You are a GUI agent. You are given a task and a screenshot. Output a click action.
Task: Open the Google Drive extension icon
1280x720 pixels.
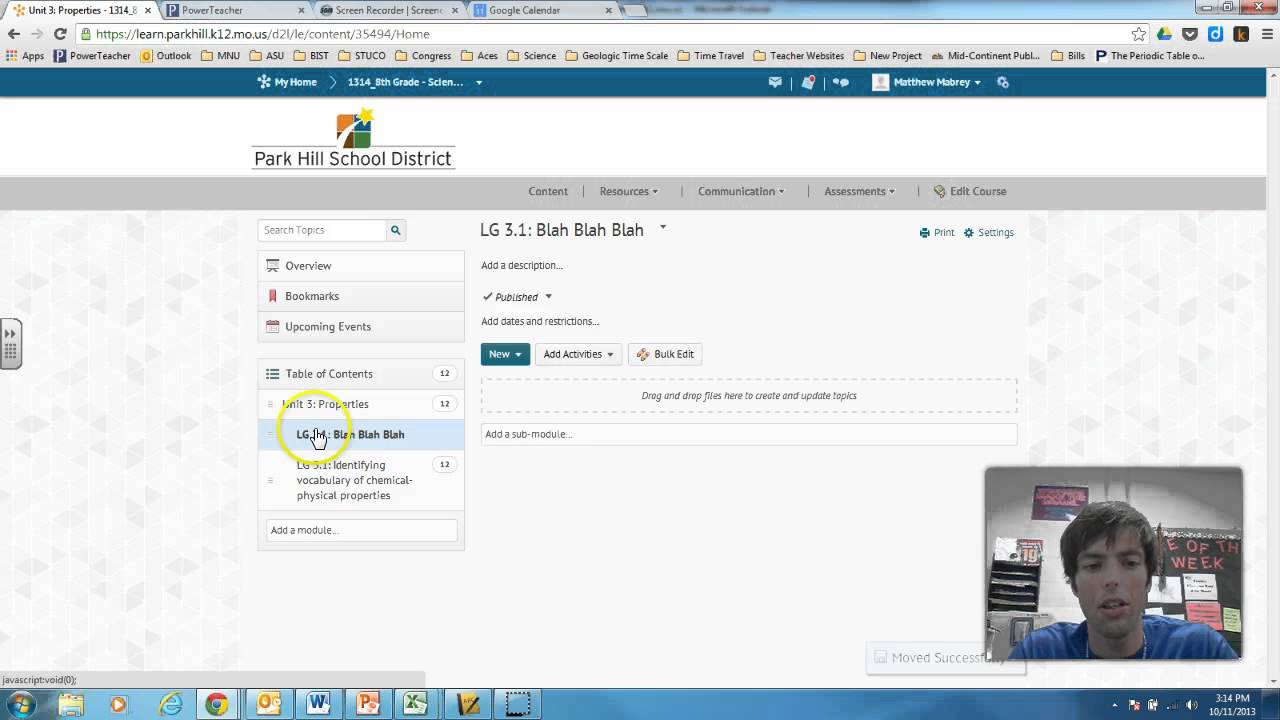tap(1164, 34)
